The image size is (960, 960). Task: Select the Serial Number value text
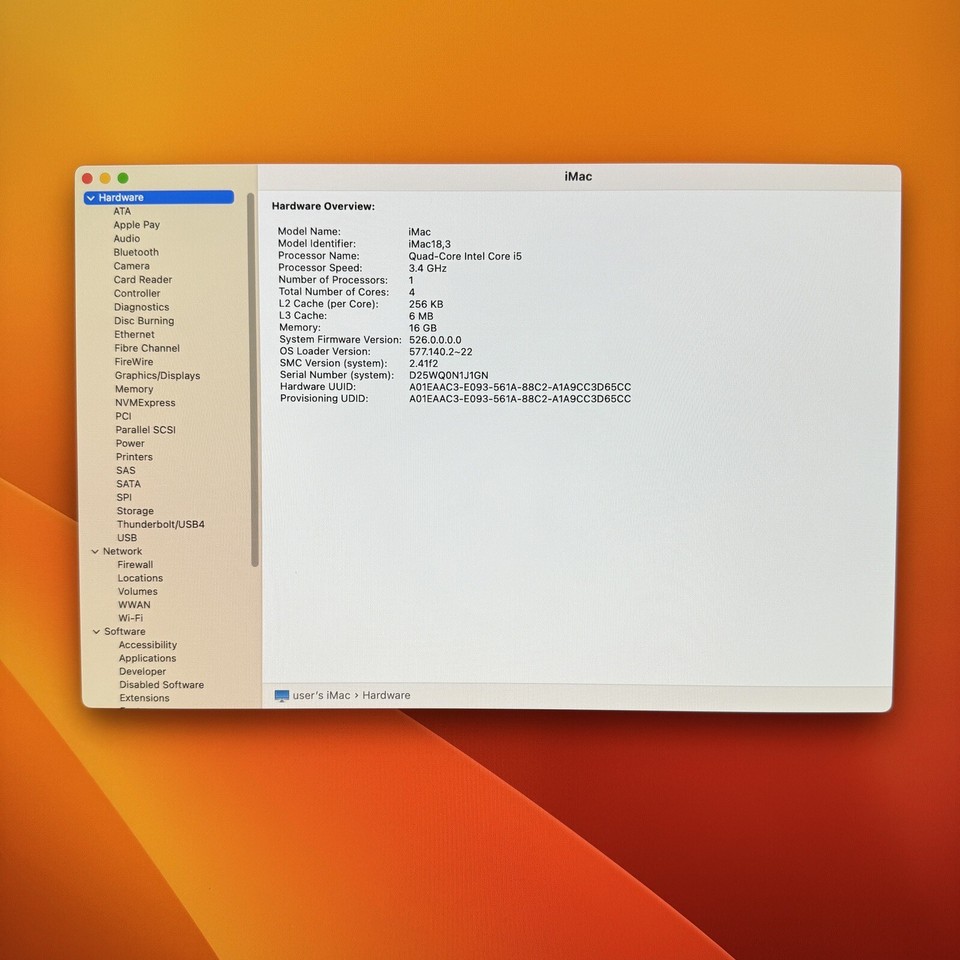[x=449, y=375]
